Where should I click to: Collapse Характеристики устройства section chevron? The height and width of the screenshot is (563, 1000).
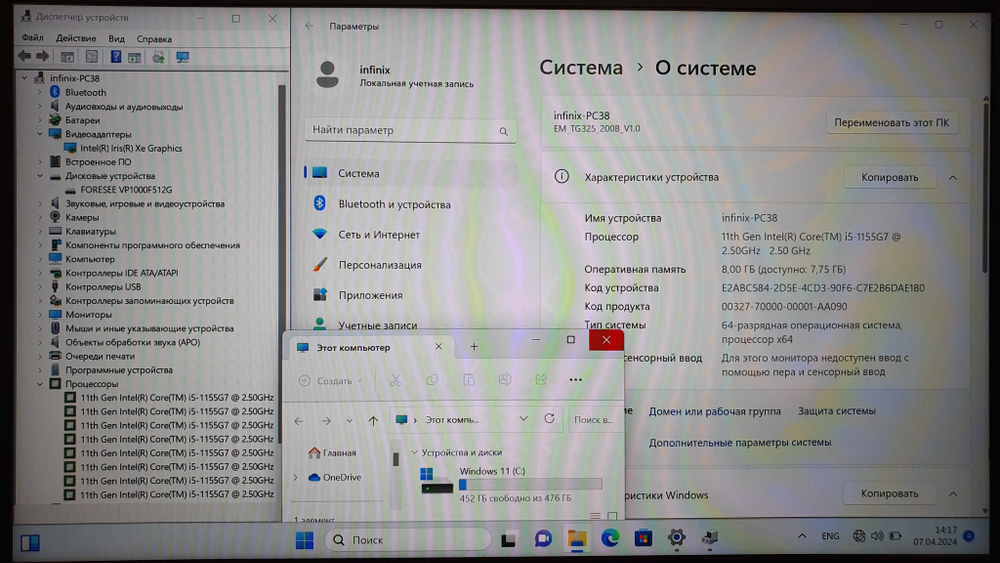click(x=953, y=178)
